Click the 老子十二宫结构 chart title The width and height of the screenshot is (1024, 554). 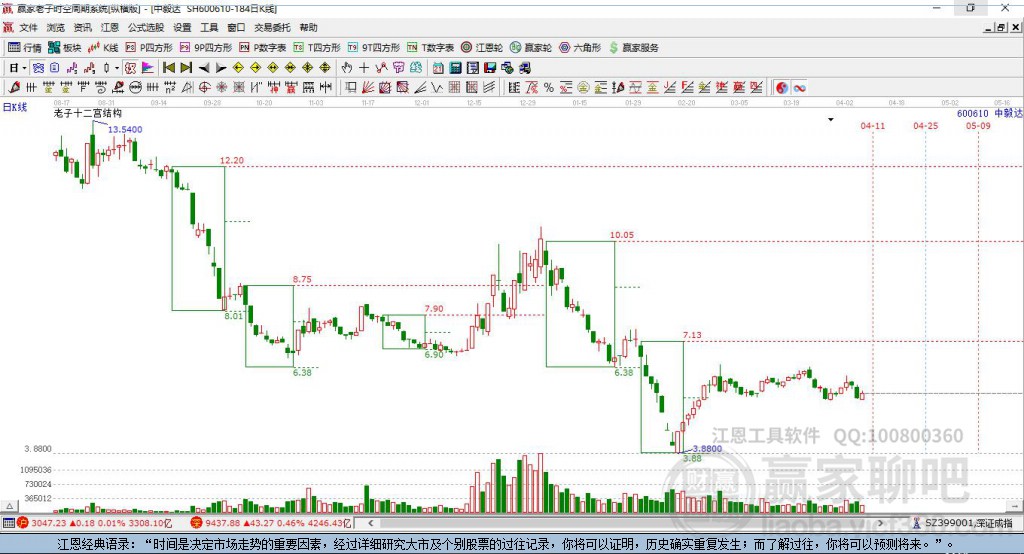[88, 114]
